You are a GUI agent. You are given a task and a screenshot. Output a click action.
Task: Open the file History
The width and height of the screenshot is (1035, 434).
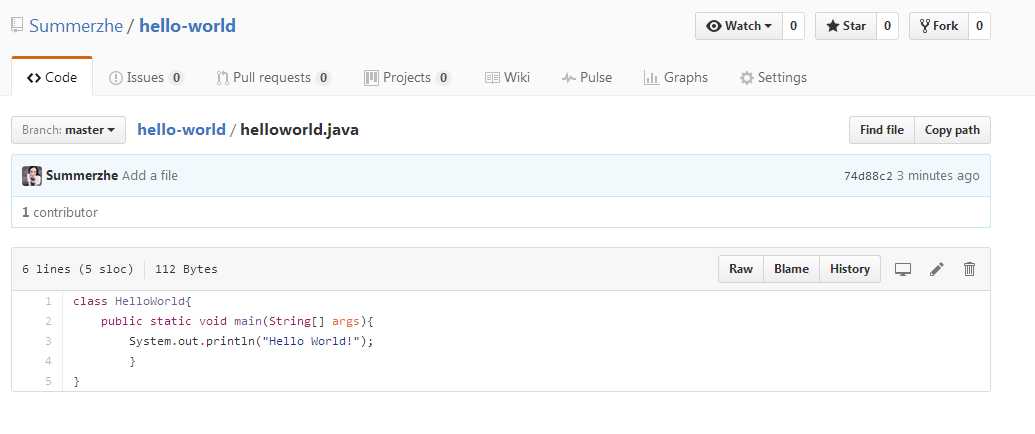click(x=850, y=269)
